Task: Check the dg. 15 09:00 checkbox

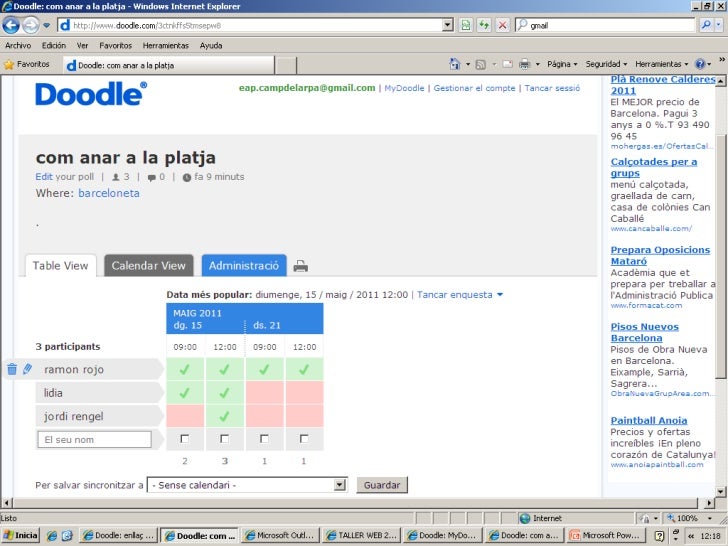Action: coord(185,439)
